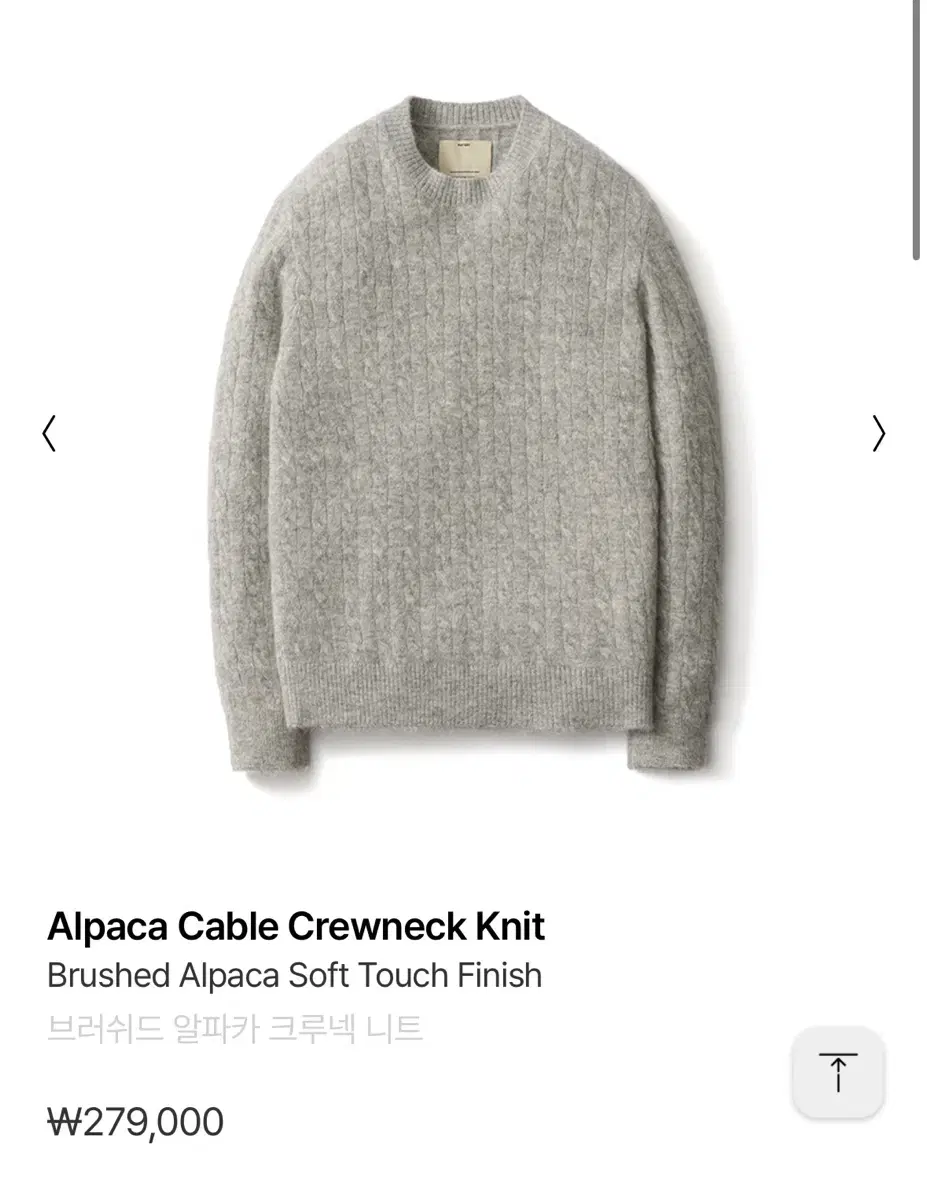Click the word Knit in product title
Image resolution: width=927 pixels, height=1200 pixels.
[x=510, y=927]
